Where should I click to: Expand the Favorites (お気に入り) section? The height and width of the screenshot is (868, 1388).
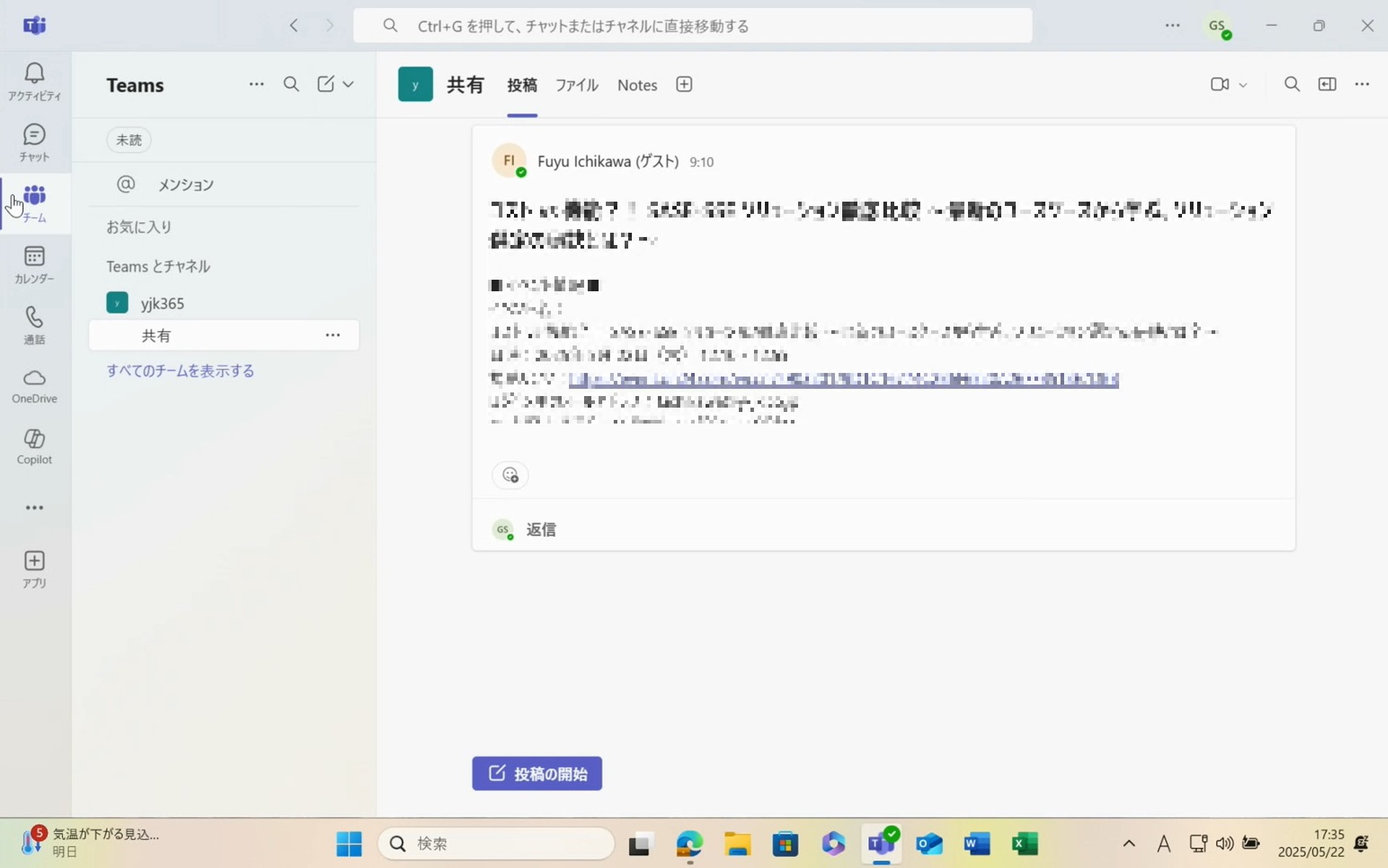[x=140, y=226]
